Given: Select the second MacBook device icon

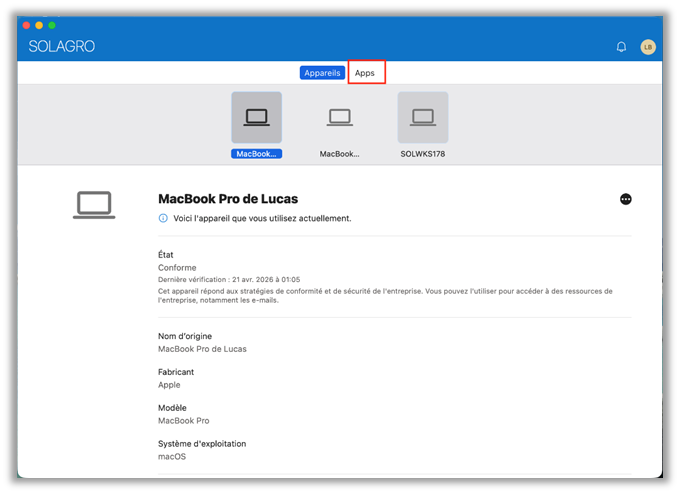Looking at the screenshot, I should [x=340, y=117].
